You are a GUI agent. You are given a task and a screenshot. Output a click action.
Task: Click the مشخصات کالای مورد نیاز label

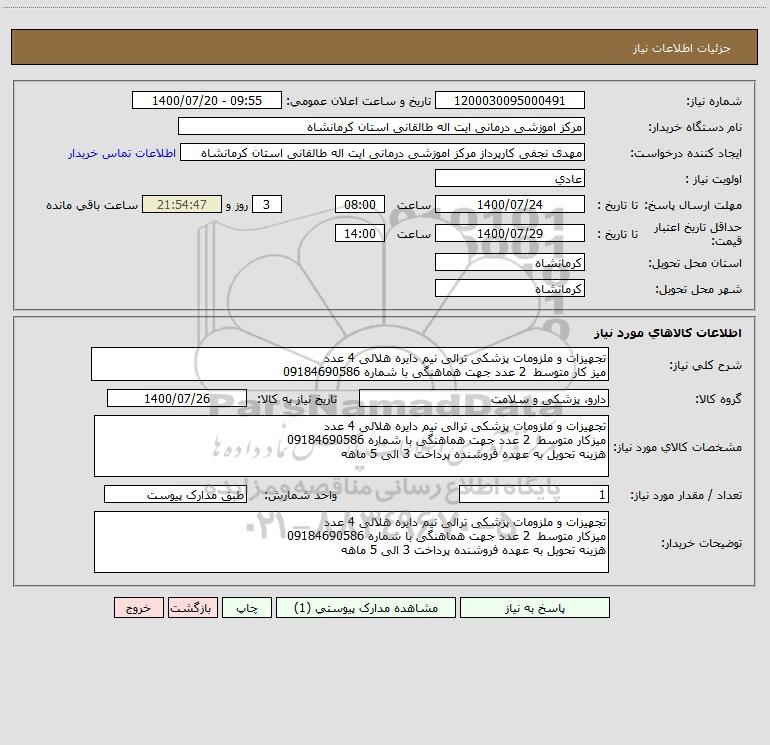point(678,447)
